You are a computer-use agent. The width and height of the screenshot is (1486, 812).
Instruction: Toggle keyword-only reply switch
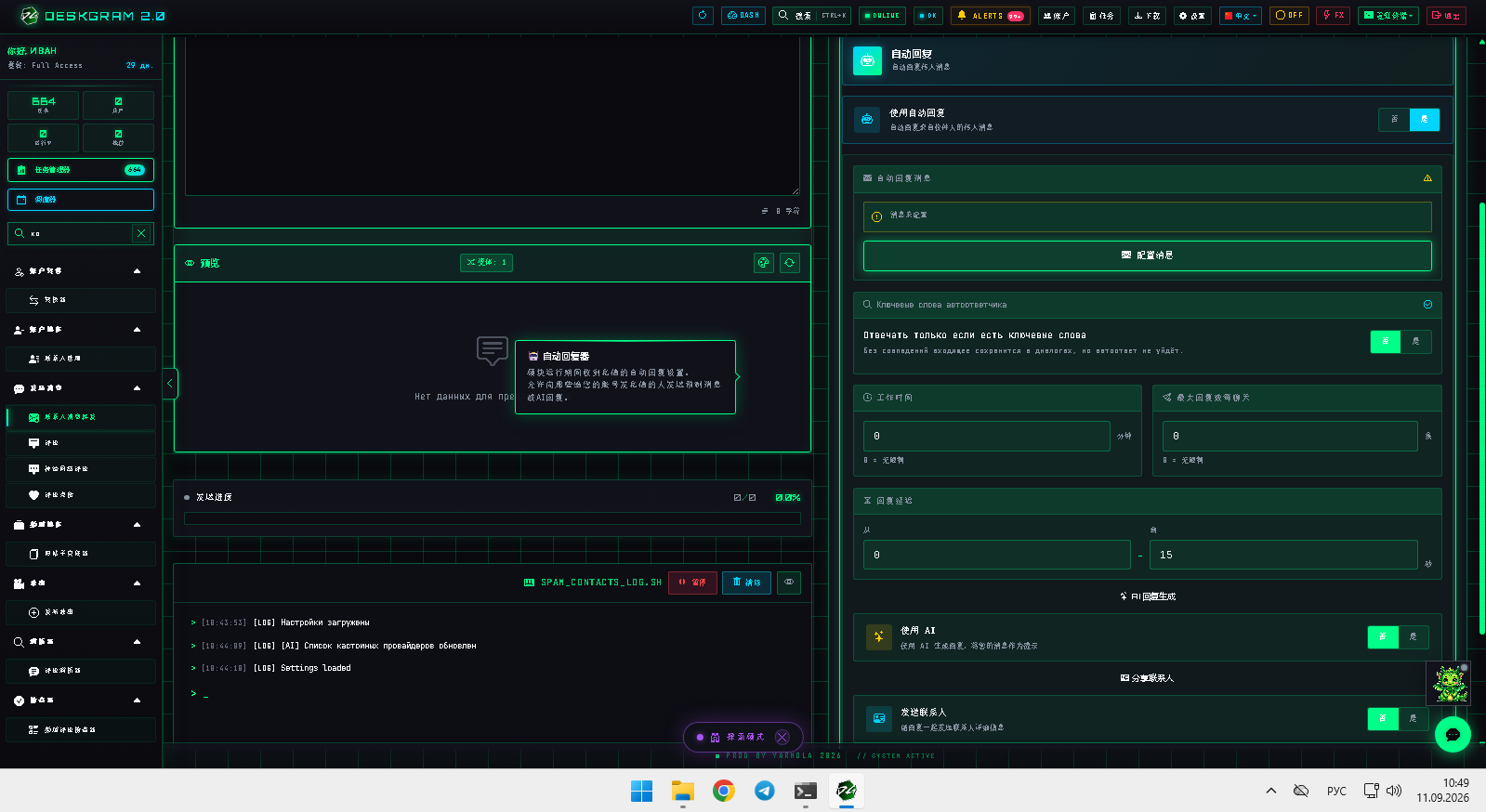tap(1401, 341)
